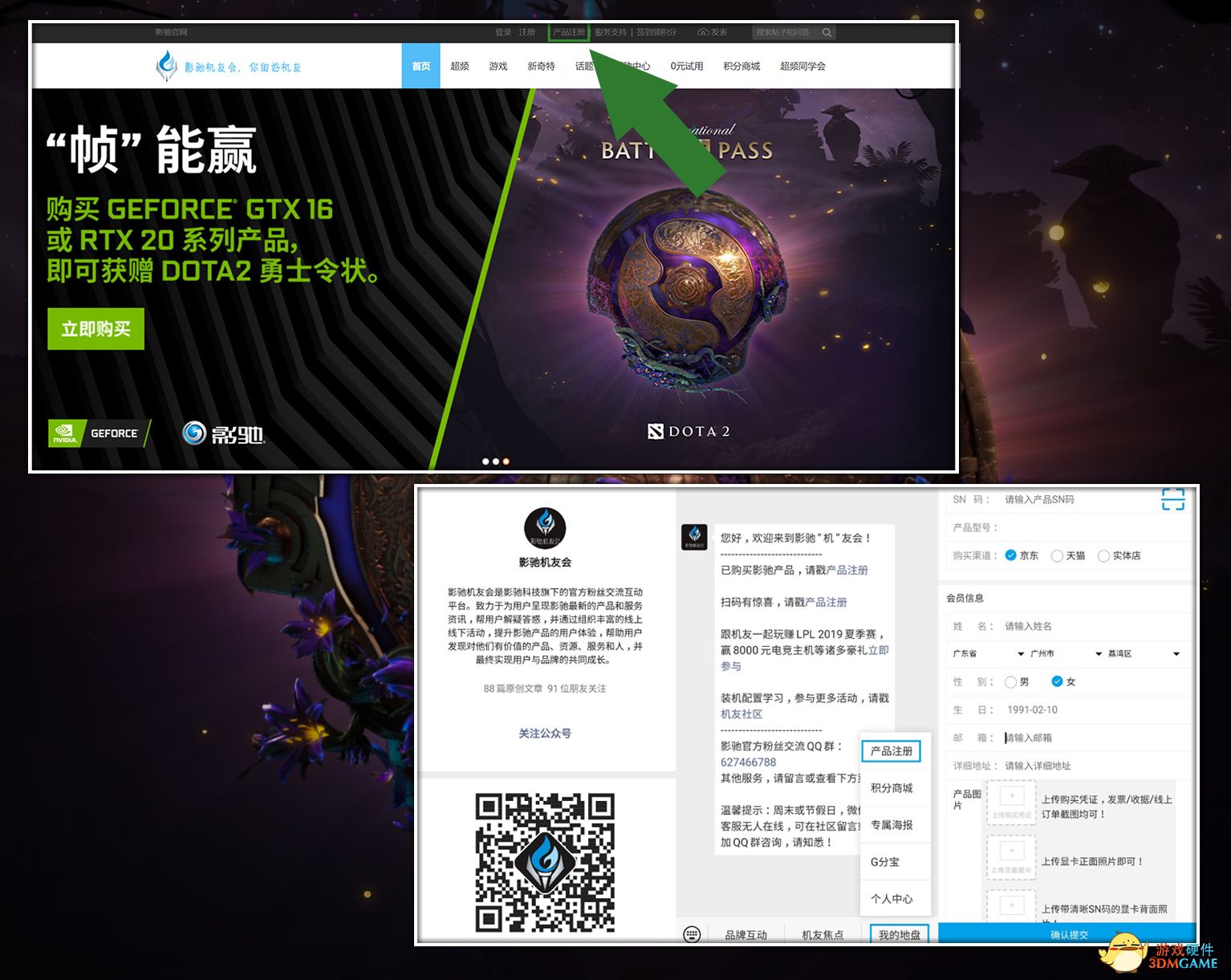Click QQ group number 627466788
1231x980 pixels.
[748, 762]
